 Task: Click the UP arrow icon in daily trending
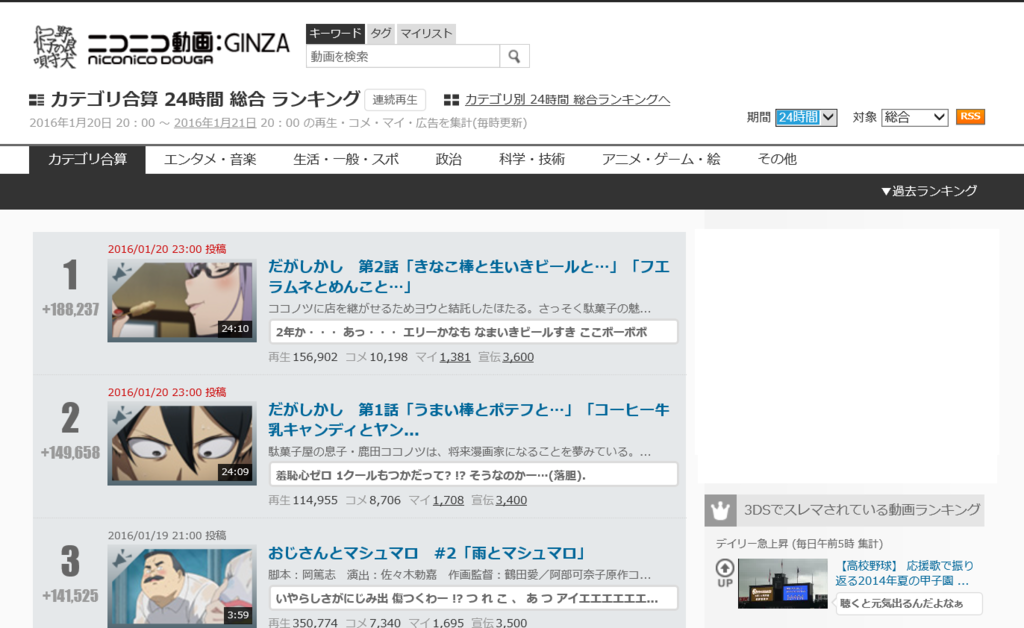pyautogui.click(x=725, y=573)
